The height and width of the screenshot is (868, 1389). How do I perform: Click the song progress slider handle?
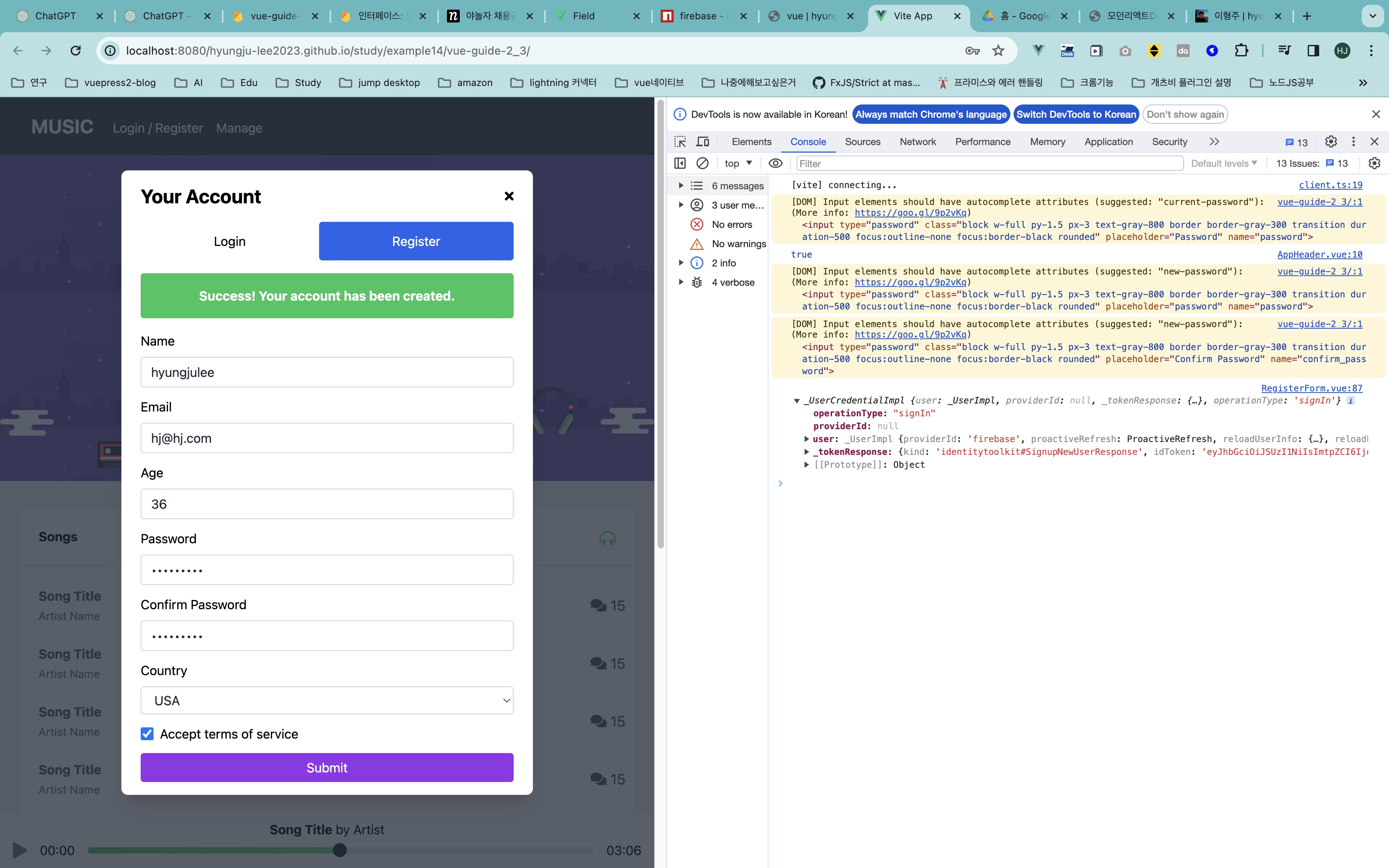[x=340, y=850]
